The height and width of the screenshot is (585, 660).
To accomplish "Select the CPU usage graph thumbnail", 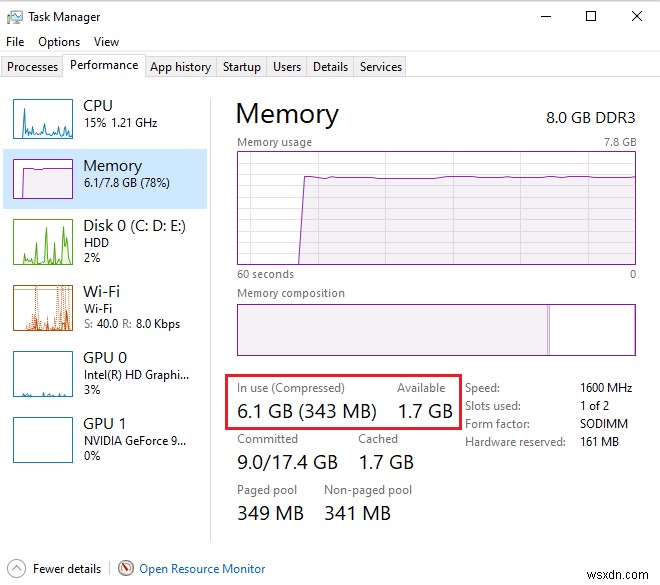I will click(x=43, y=119).
